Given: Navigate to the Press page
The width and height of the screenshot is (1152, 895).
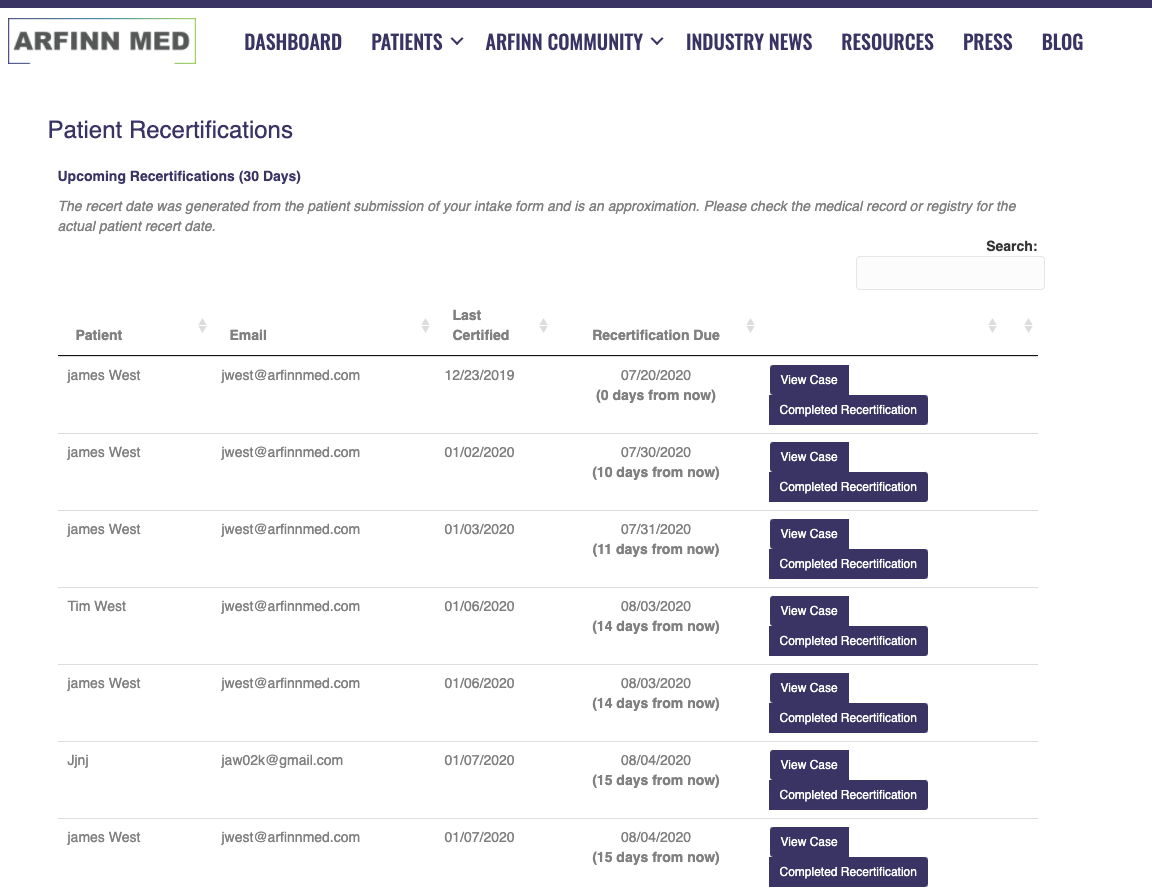Looking at the screenshot, I should (987, 42).
